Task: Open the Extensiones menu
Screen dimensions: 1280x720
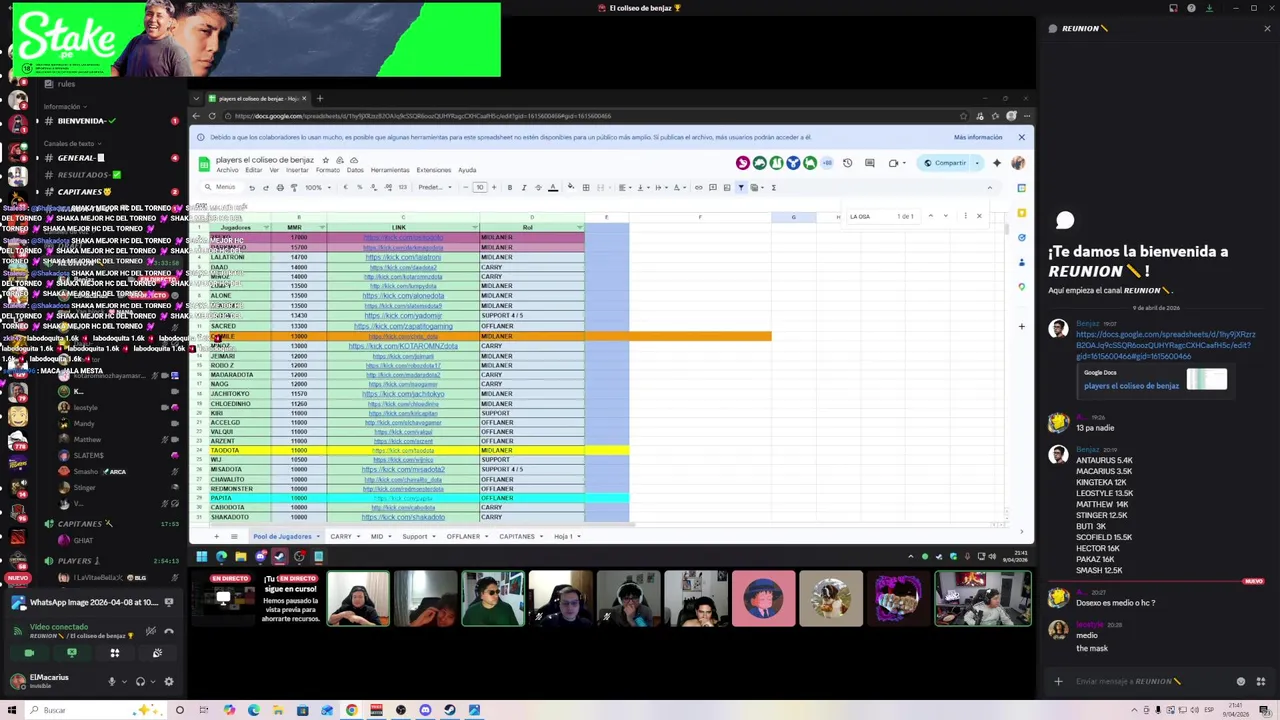Action: coord(434,170)
